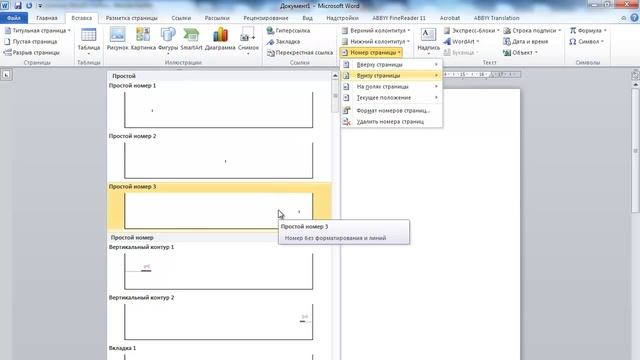Expand the Верхний колонтитул (Header) dropdown
This screenshot has height=360, width=640.
tap(409, 31)
